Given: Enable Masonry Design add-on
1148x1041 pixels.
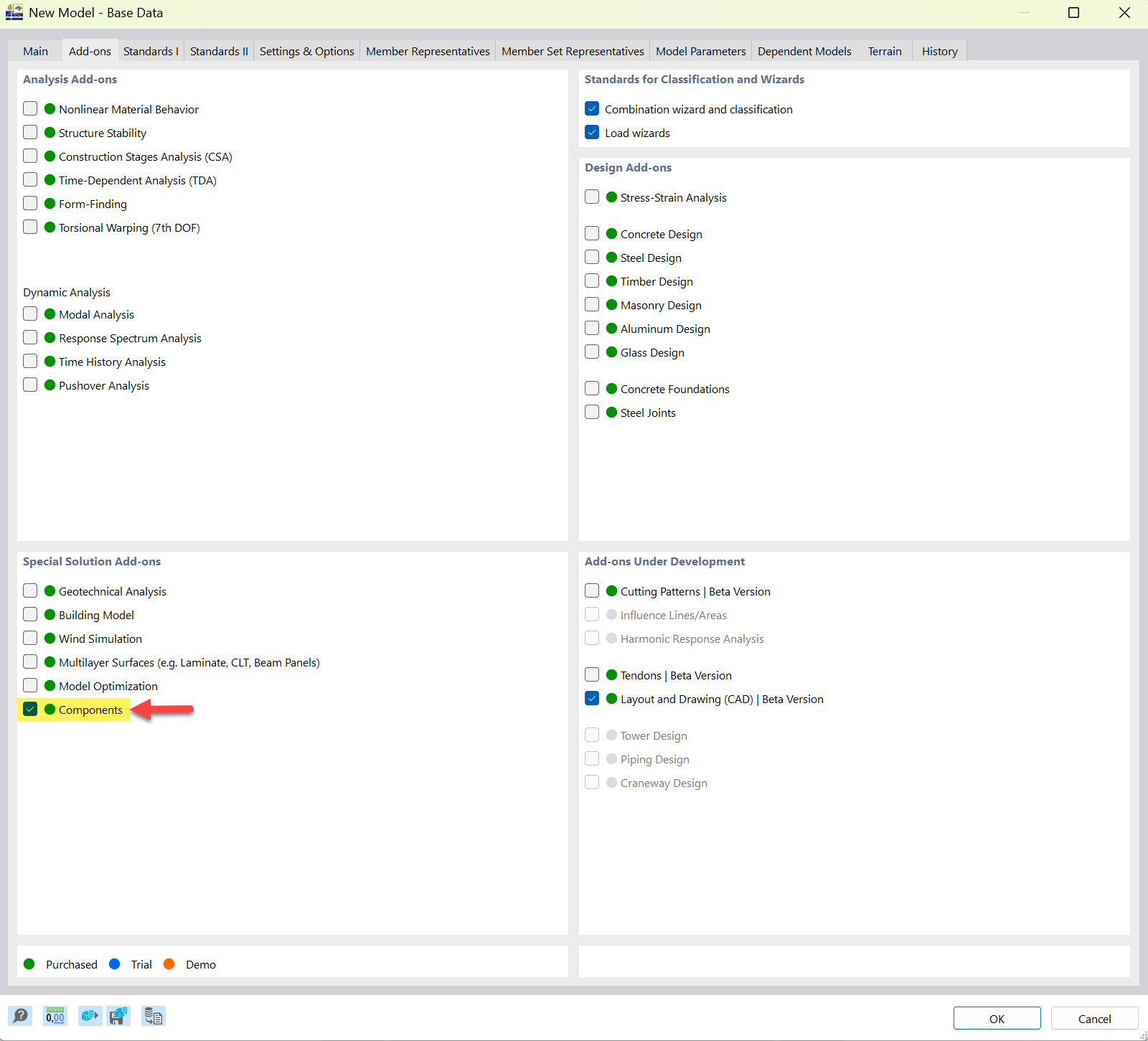Looking at the screenshot, I should [592, 304].
